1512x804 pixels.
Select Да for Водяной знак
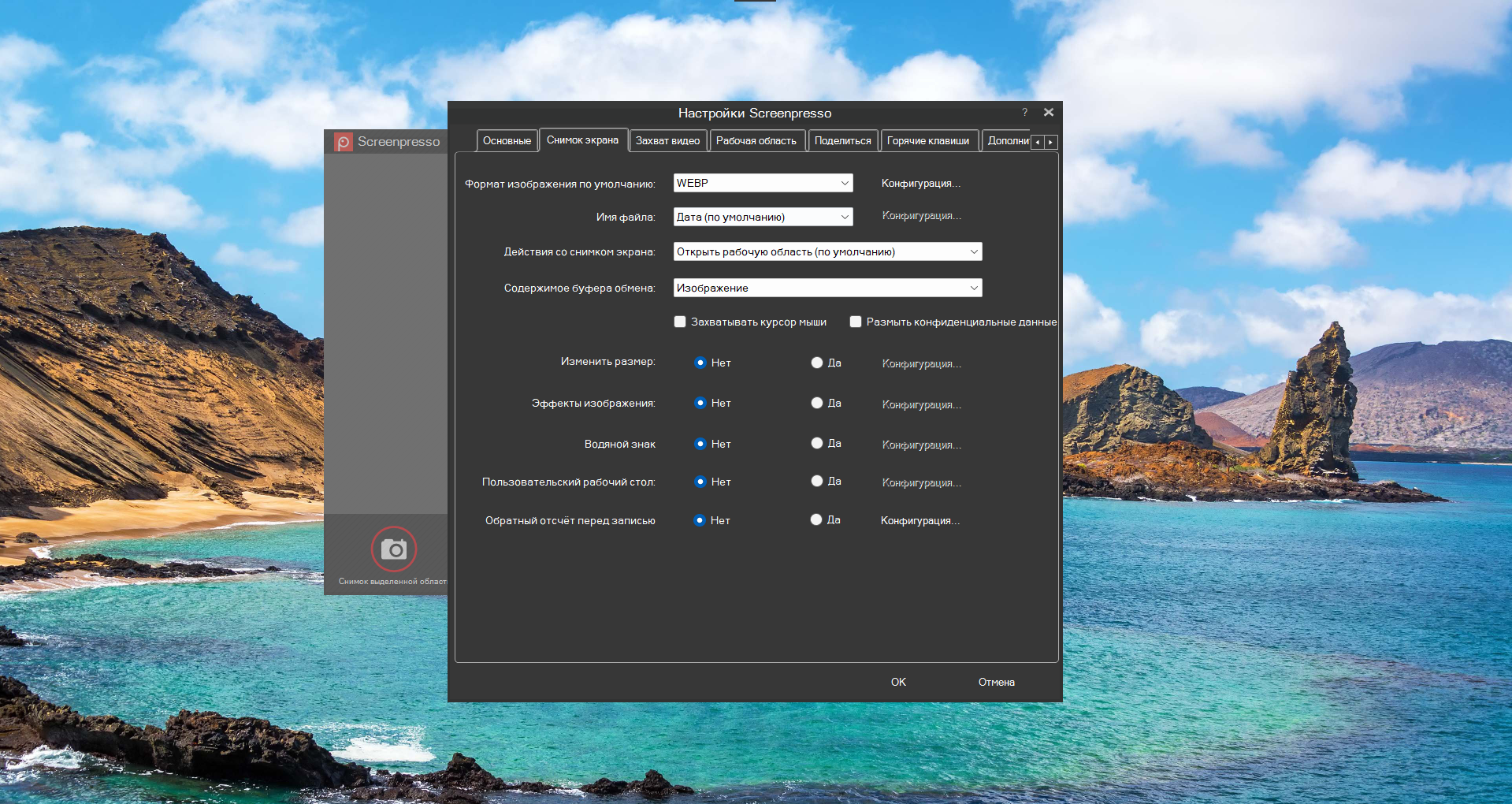pos(817,443)
